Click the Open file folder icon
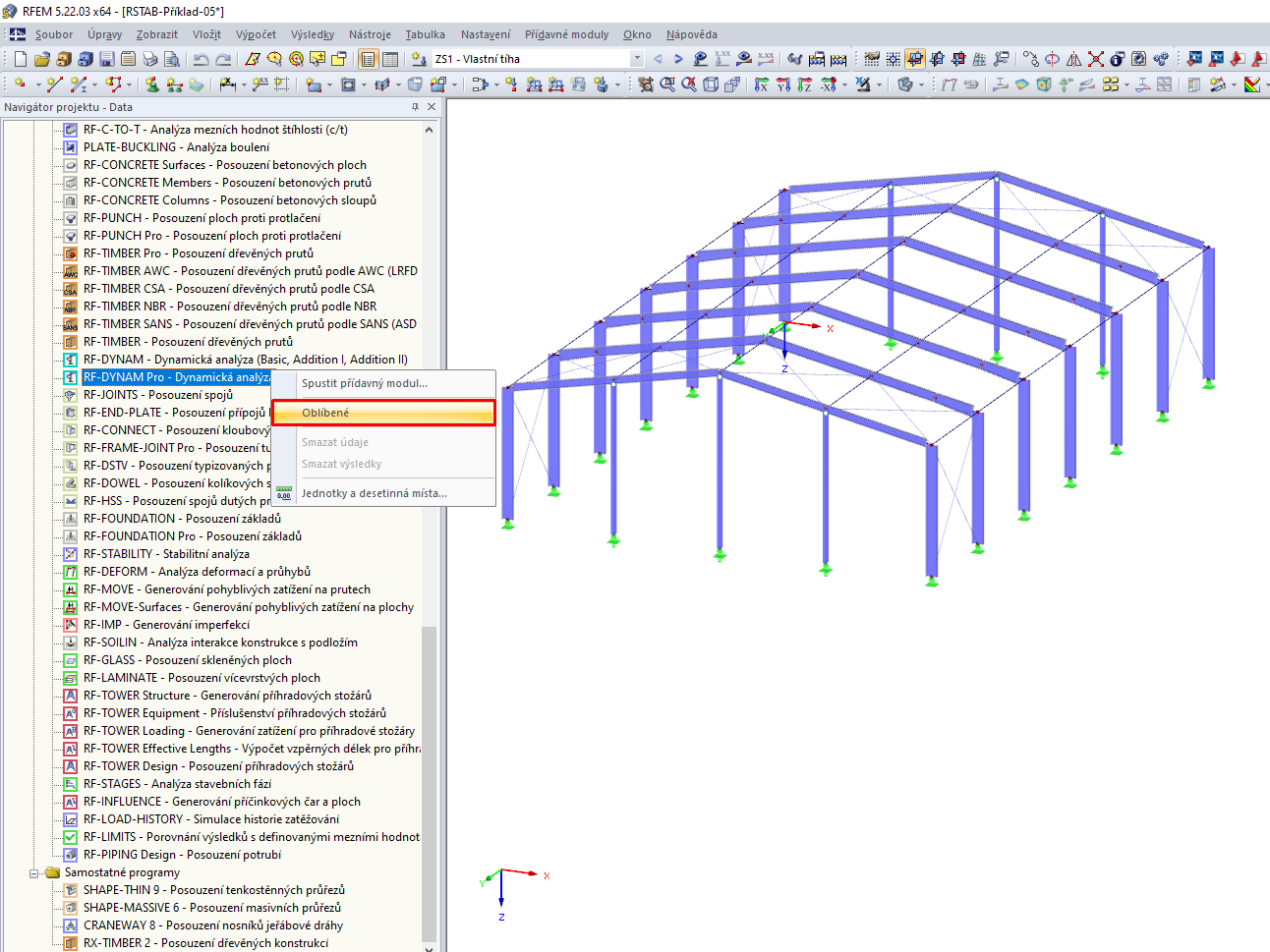This screenshot has height=952, width=1270. [42, 59]
